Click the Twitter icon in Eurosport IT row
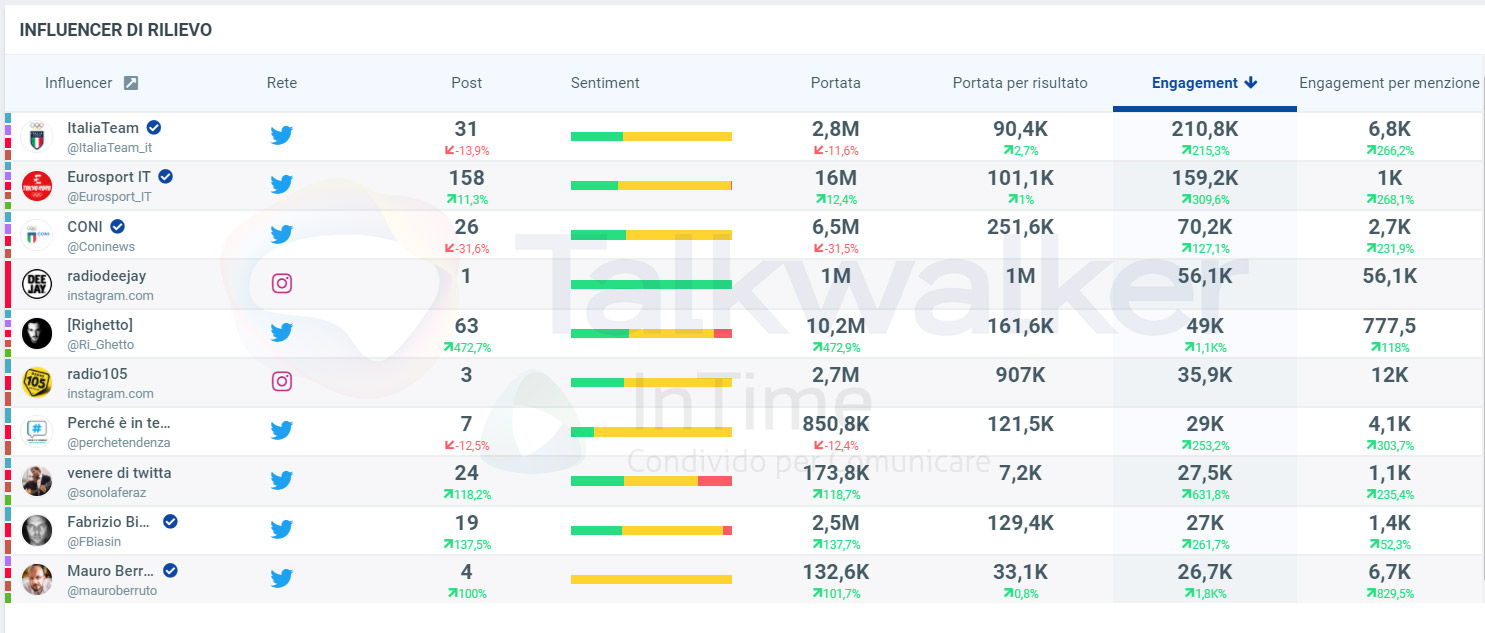The height and width of the screenshot is (633, 1485). coord(282,185)
